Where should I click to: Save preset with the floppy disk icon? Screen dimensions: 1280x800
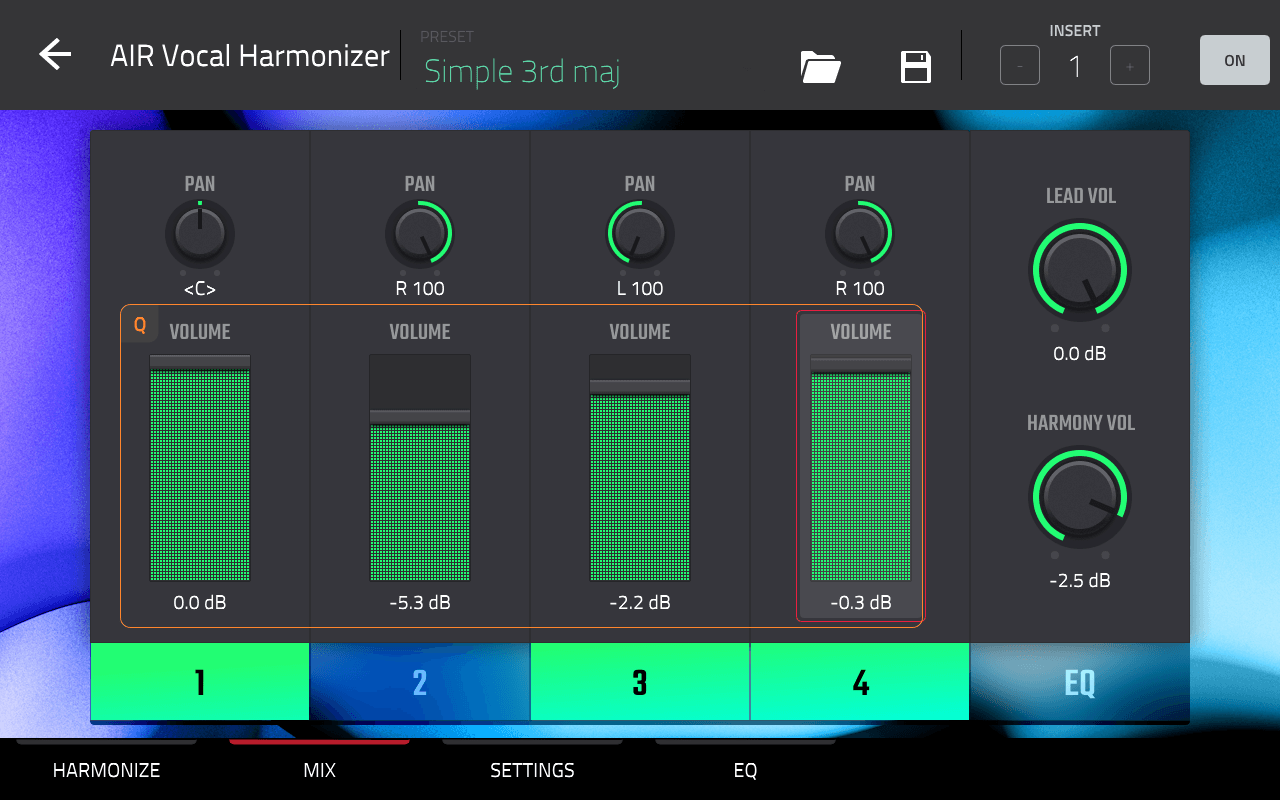[x=916, y=67]
